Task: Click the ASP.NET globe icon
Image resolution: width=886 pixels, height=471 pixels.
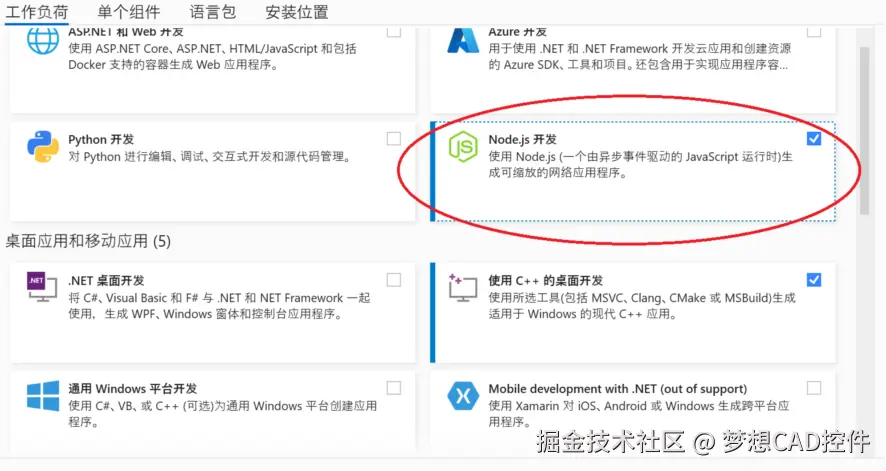Action: click(43, 40)
